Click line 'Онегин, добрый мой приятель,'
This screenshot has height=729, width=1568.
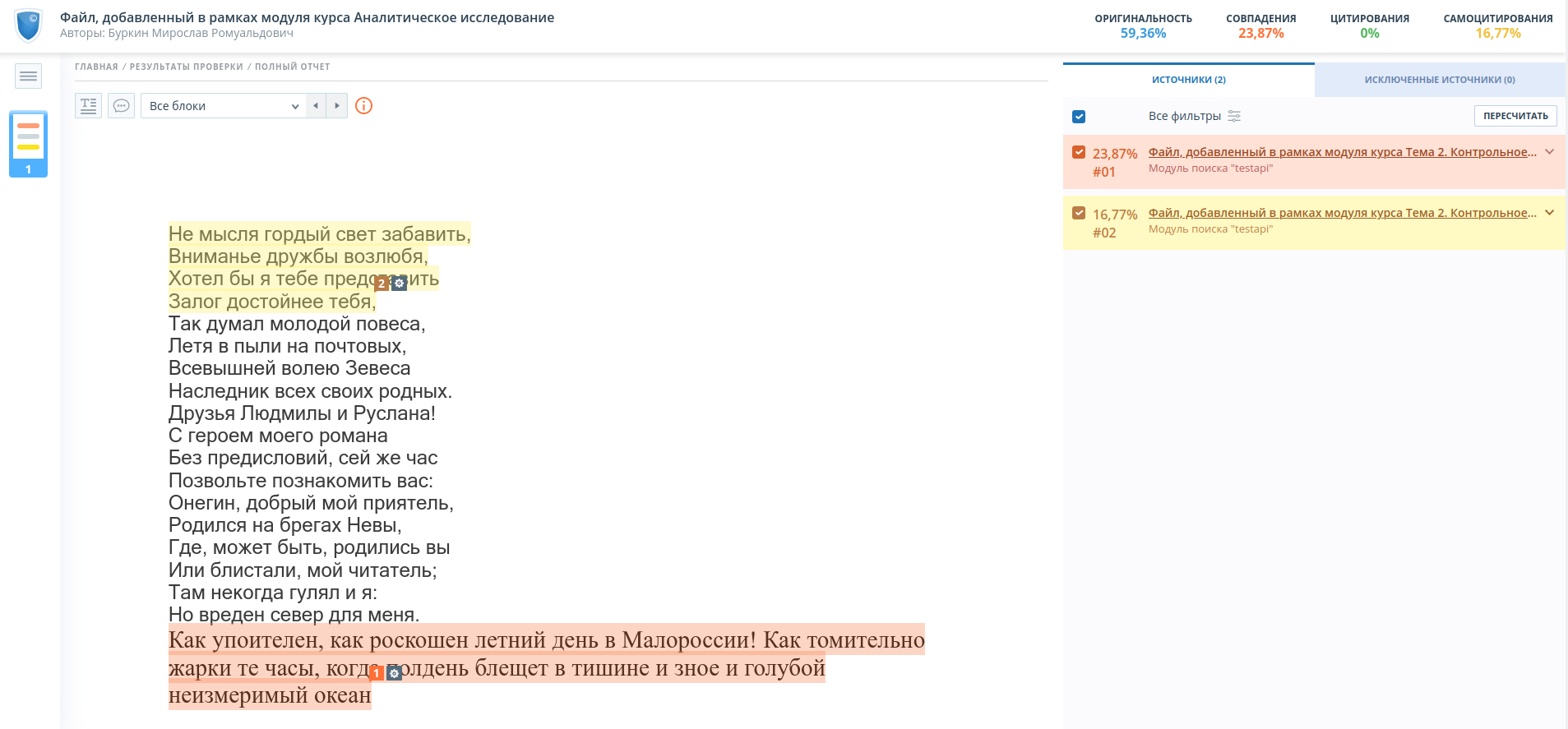[x=311, y=503]
